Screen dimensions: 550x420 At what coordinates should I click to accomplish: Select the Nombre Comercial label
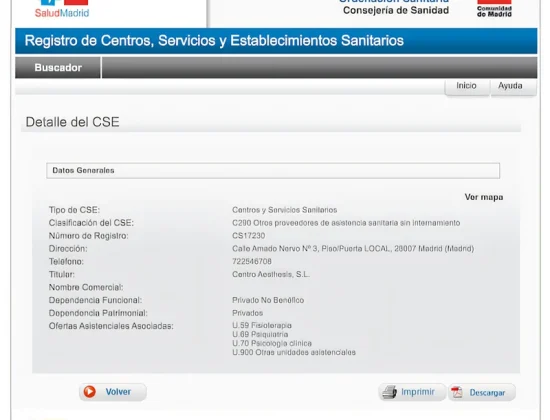coord(86,287)
